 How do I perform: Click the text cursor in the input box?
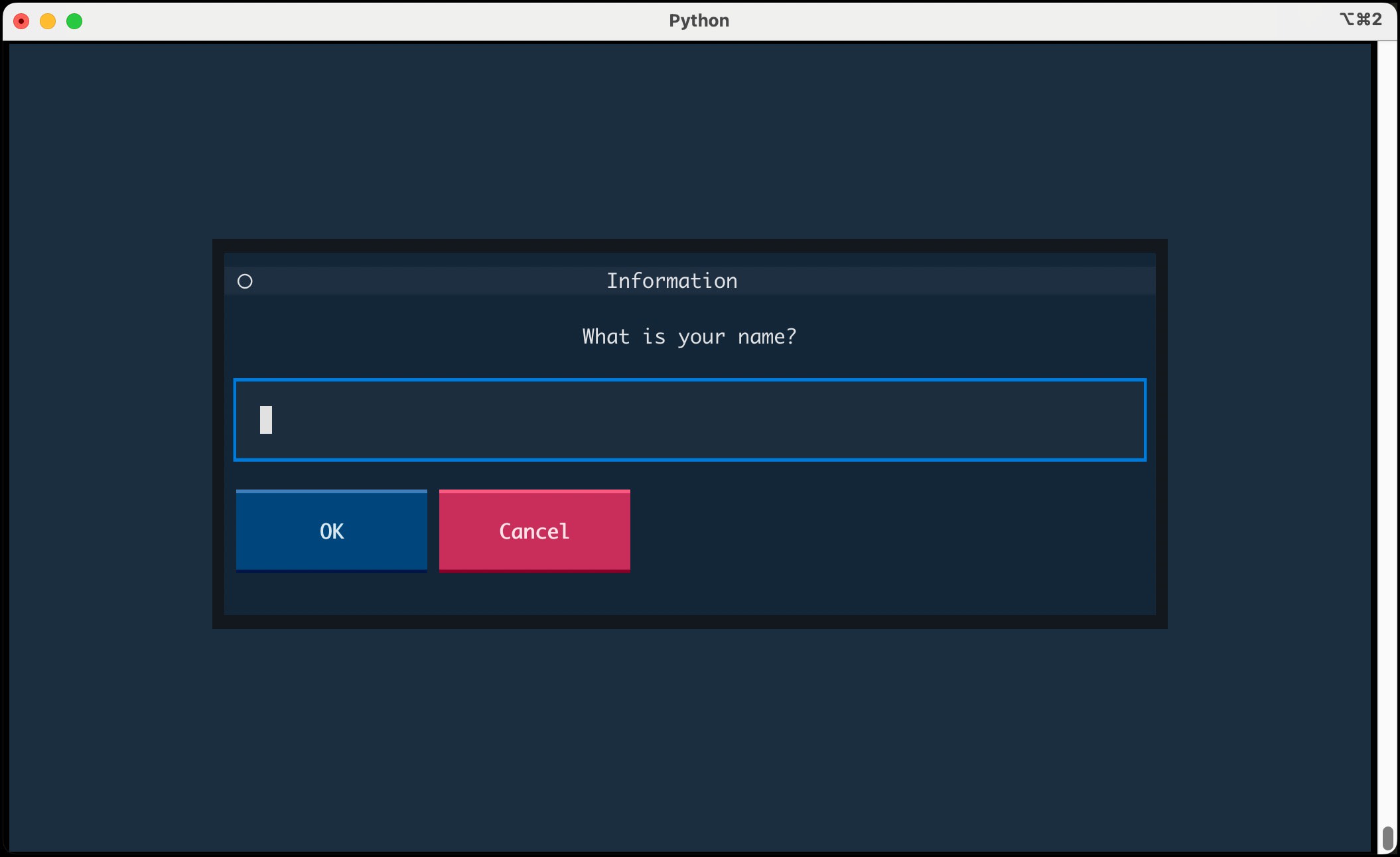click(x=266, y=420)
